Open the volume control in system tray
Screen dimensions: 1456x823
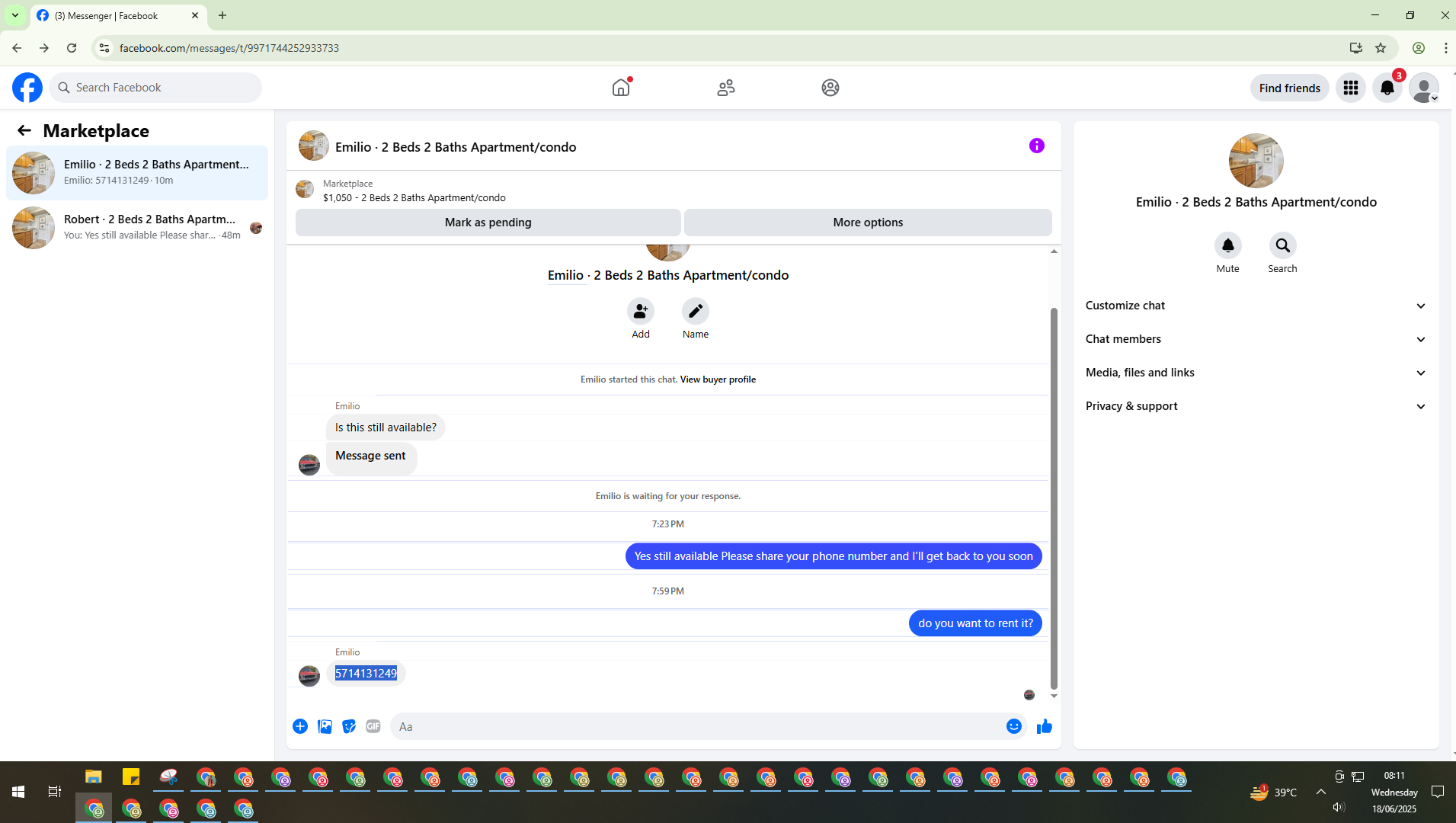(1339, 807)
